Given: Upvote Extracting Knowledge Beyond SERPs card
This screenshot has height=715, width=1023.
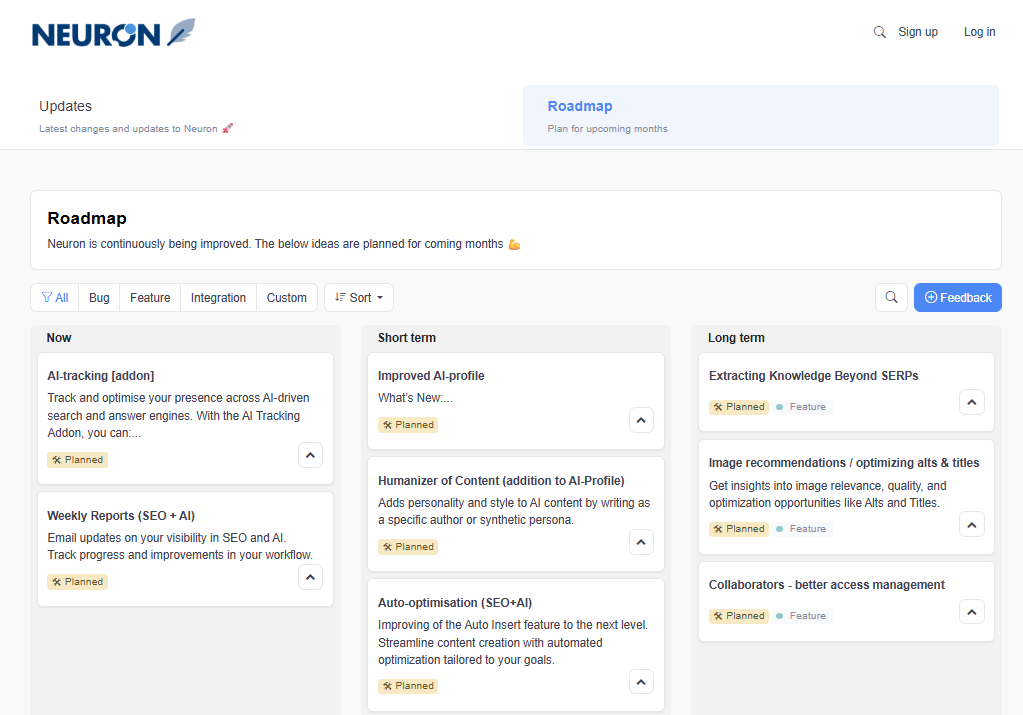Looking at the screenshot, I should pos(972,403).
